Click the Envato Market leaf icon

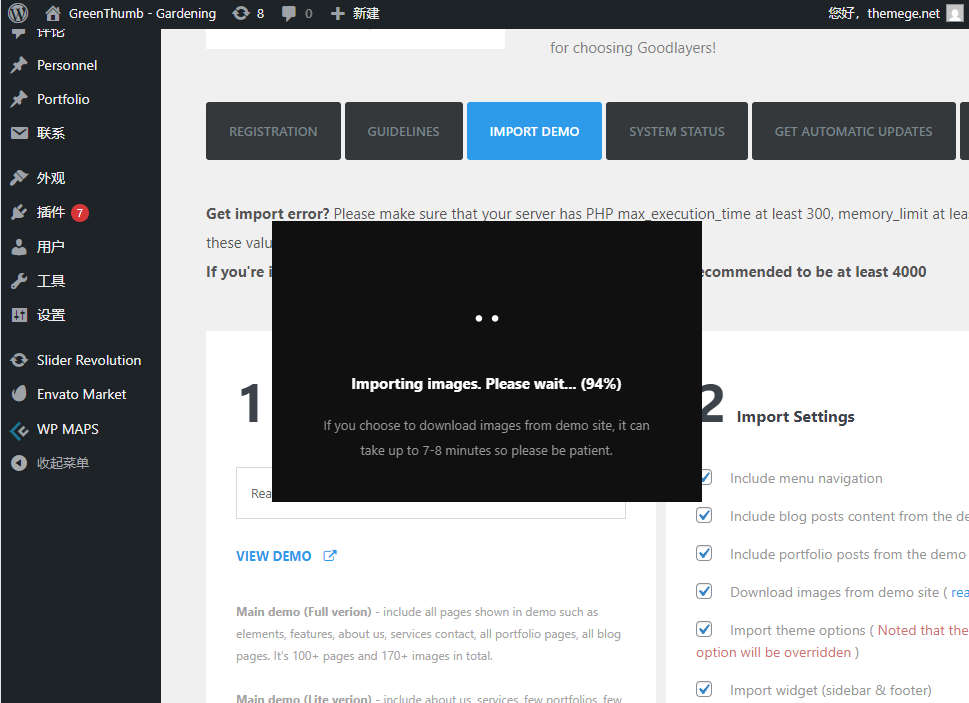pos(19,394)
